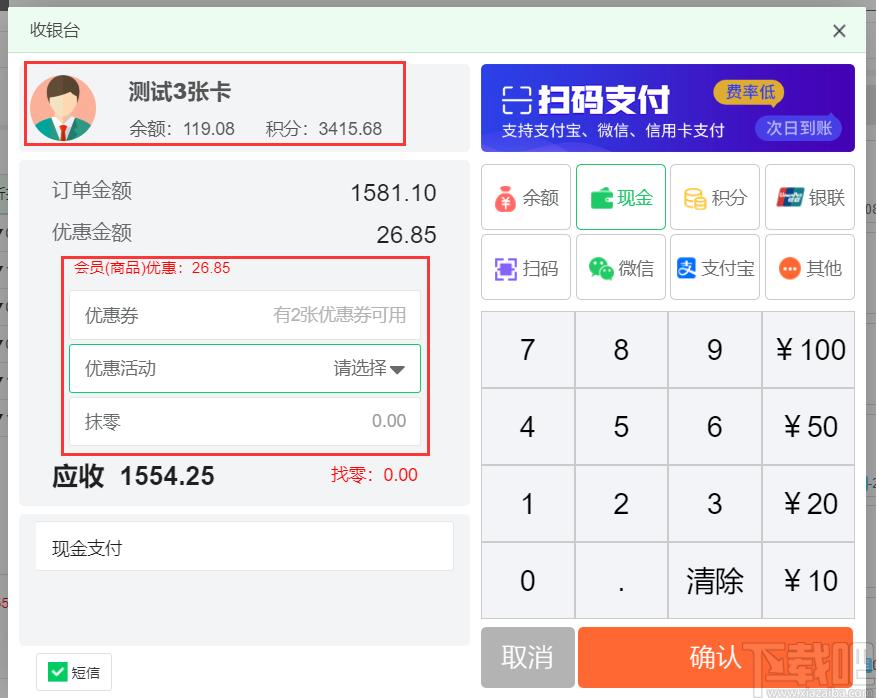877x698 pixels.
Task: Click the 取消 cancel button
Action: point(527,657)
